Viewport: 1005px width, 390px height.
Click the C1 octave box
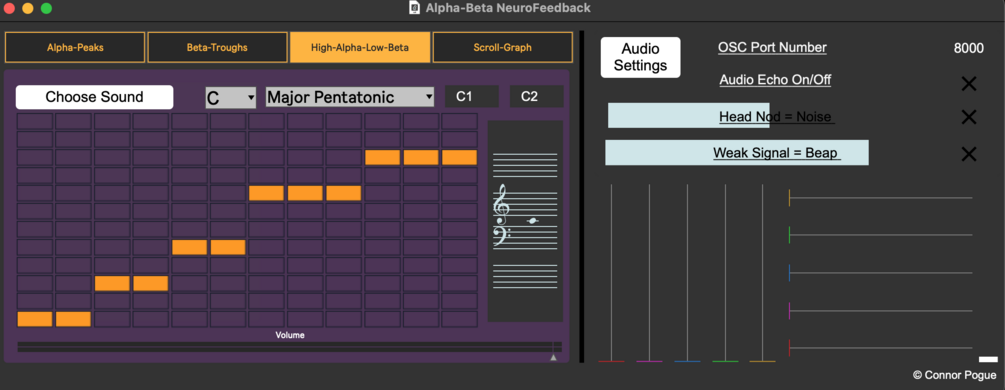[x=472, y=97]
